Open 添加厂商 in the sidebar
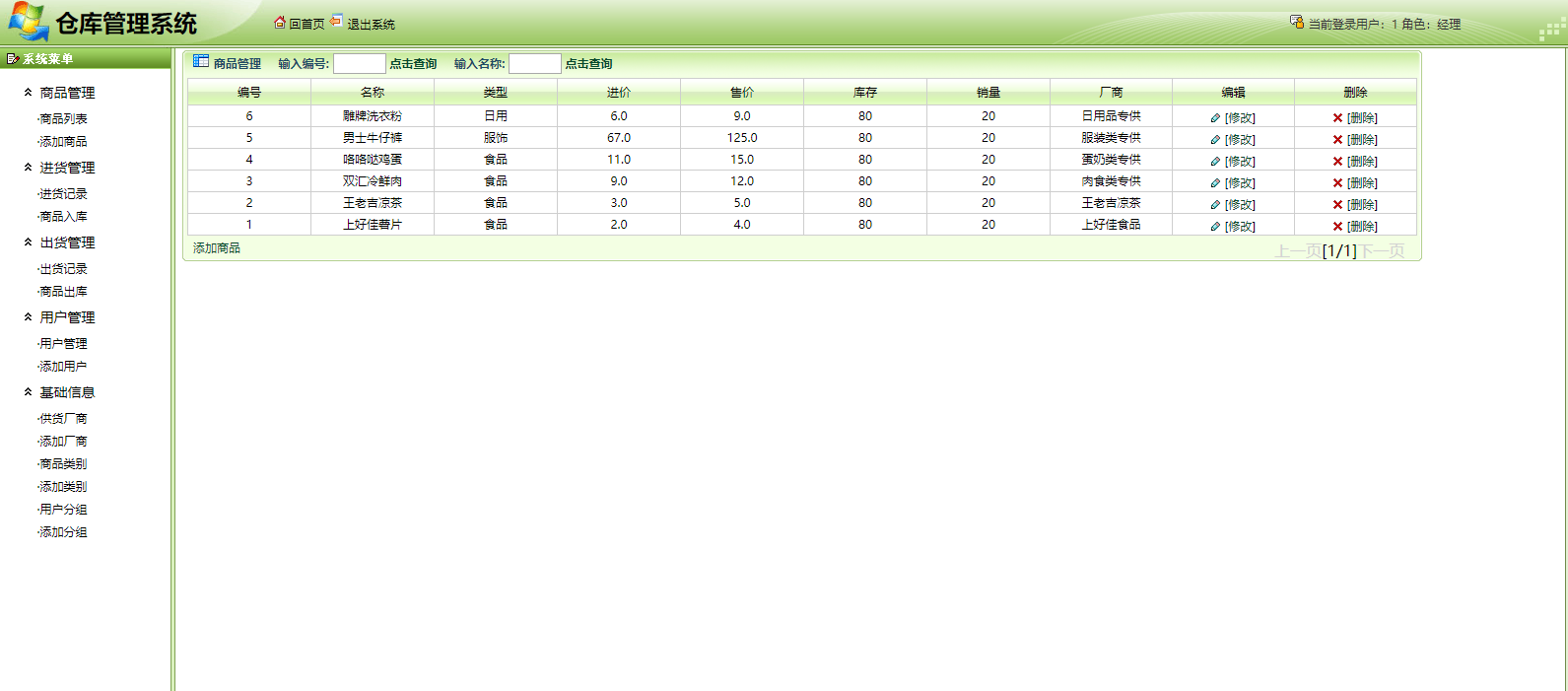 [x=63, y=441]
